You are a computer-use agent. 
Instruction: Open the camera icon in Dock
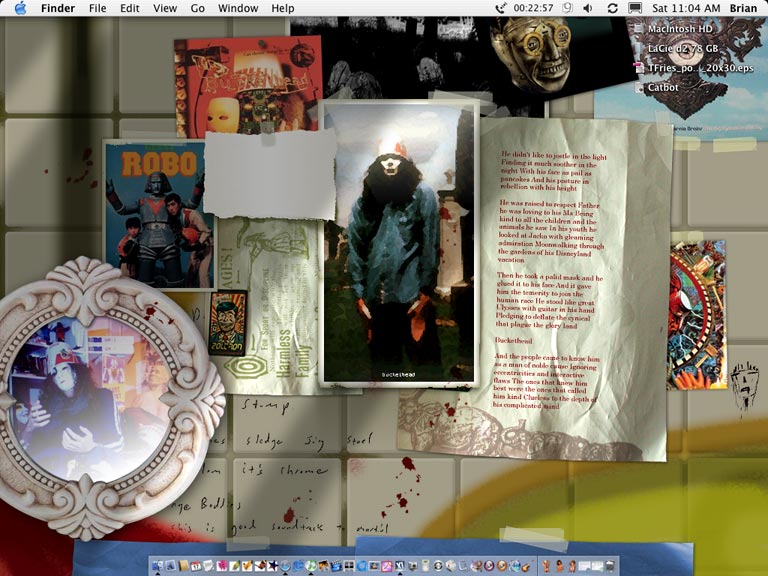[412, 566]
